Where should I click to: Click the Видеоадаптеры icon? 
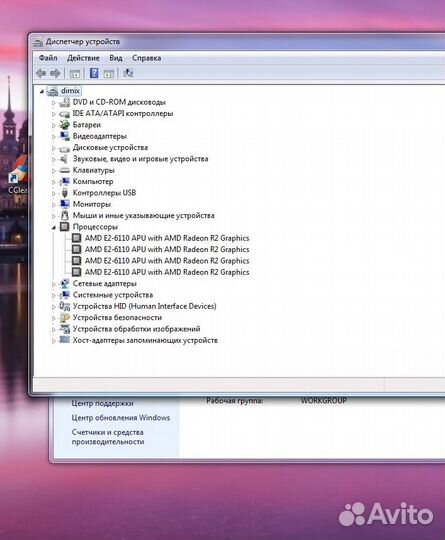coord(64,136)
